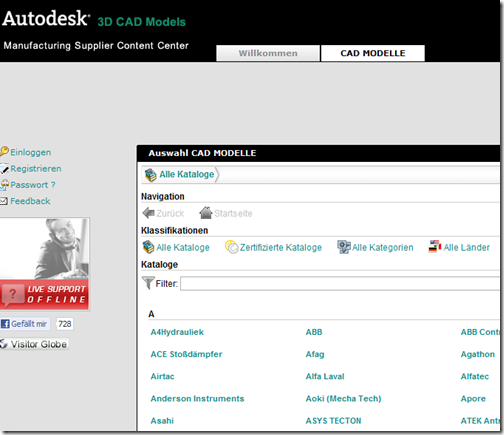Select Alle Kataloge under Klassifikationen
The height and width of the screenshot is (435, 504).
183,247
